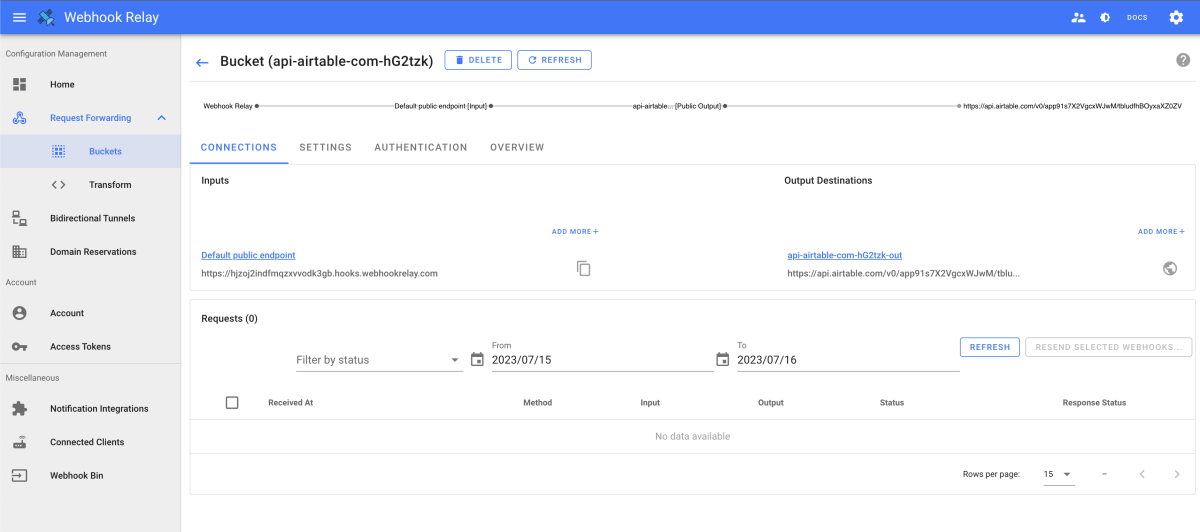Open the From date calendar picker

click(477, 360)
